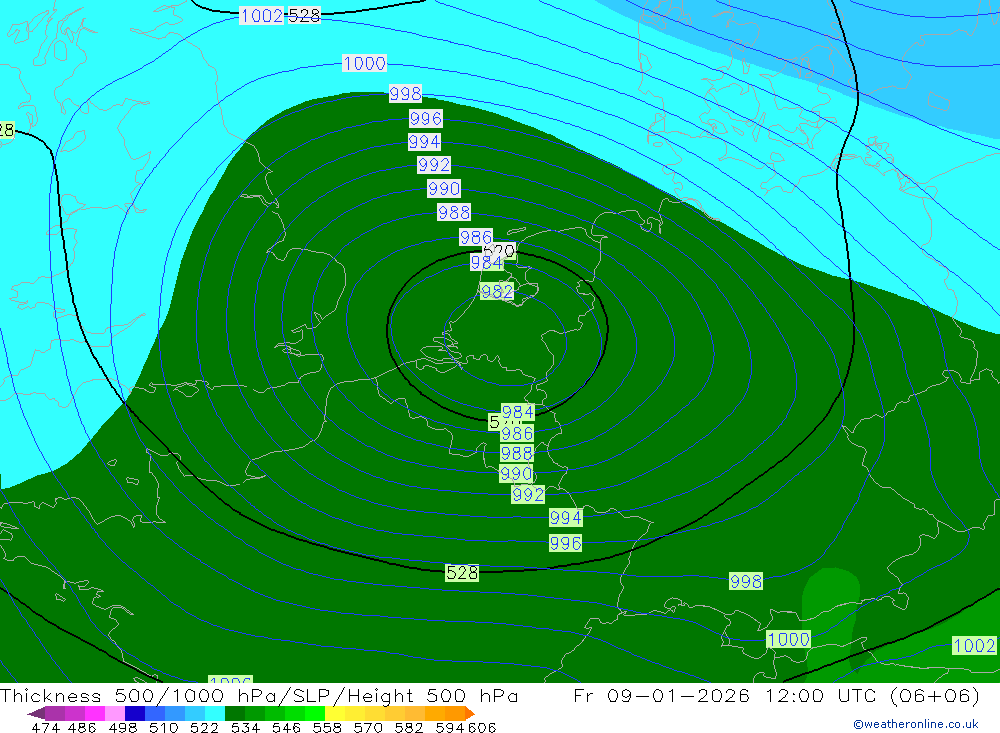Click the bright magenta legend swatch
Image resolution: width=1000 pixels, height=733 pixels.
point(93,713)
